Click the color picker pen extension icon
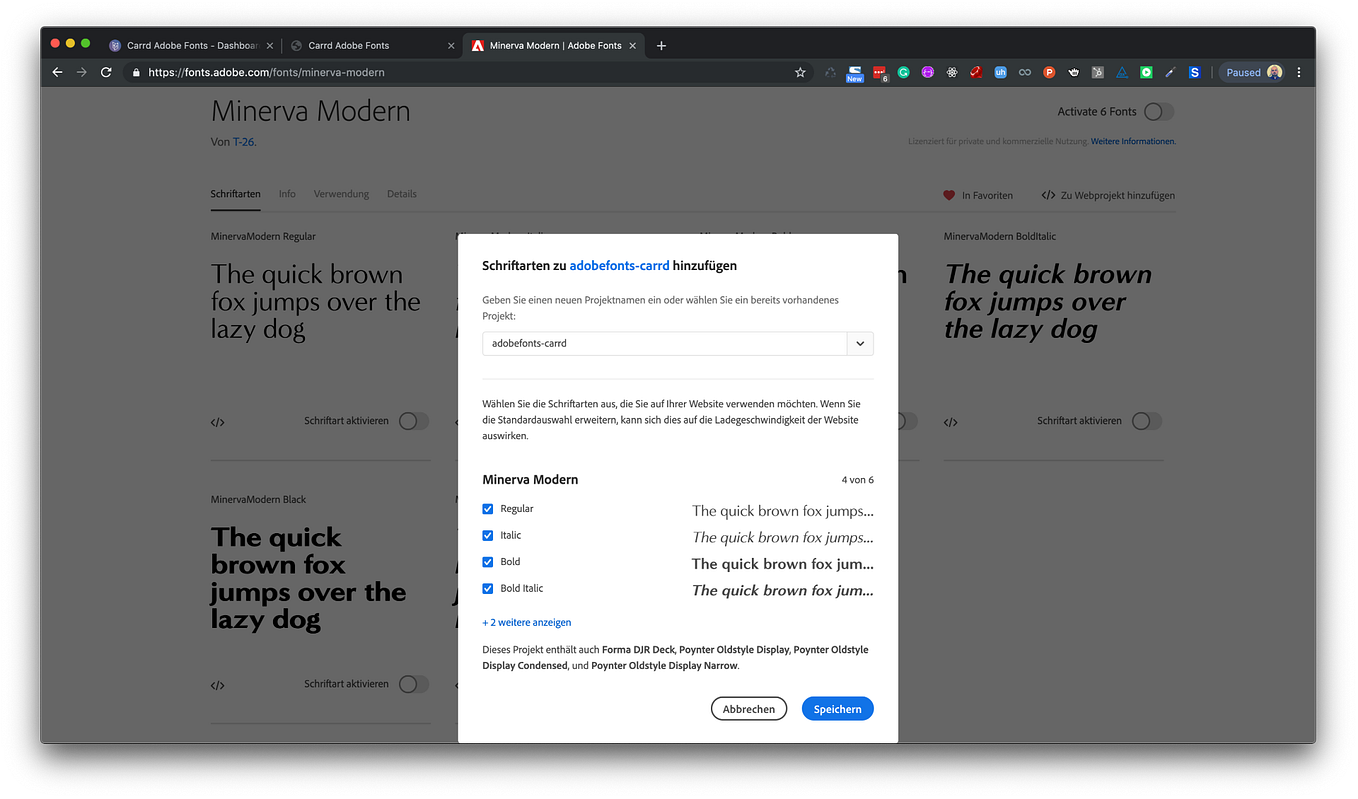The height and width of the screenshot is (799, 1358). coord(1170,72)
